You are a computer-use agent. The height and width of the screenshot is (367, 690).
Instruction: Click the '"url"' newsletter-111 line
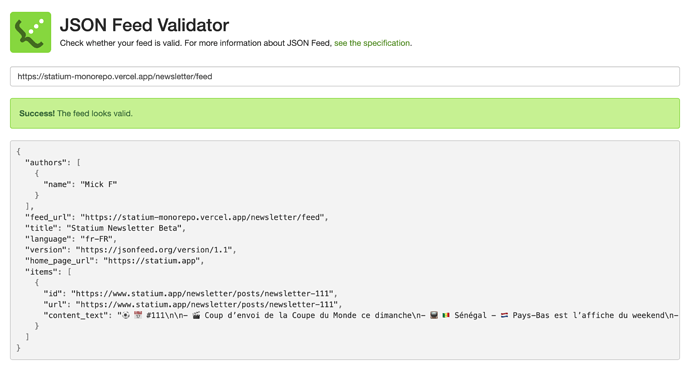pos(192,305)
